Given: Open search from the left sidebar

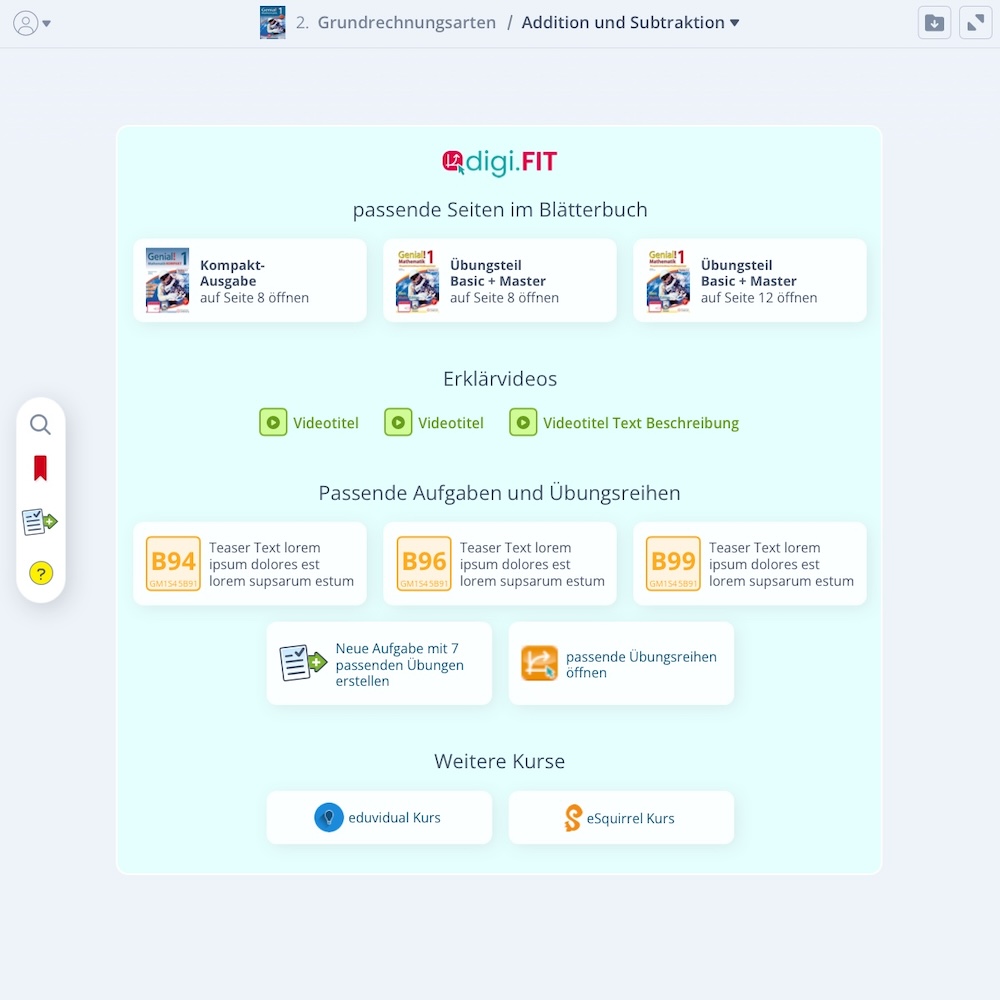Looking at the screenshot, I should coord(40,424).
